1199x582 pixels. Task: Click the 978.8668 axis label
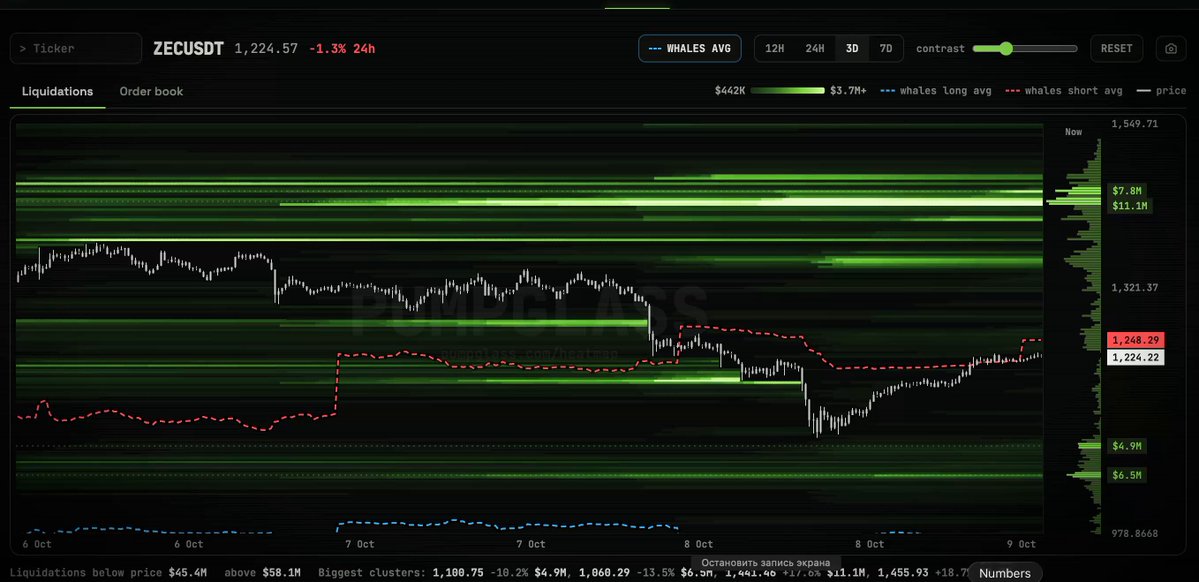(x=1136, y=534)
